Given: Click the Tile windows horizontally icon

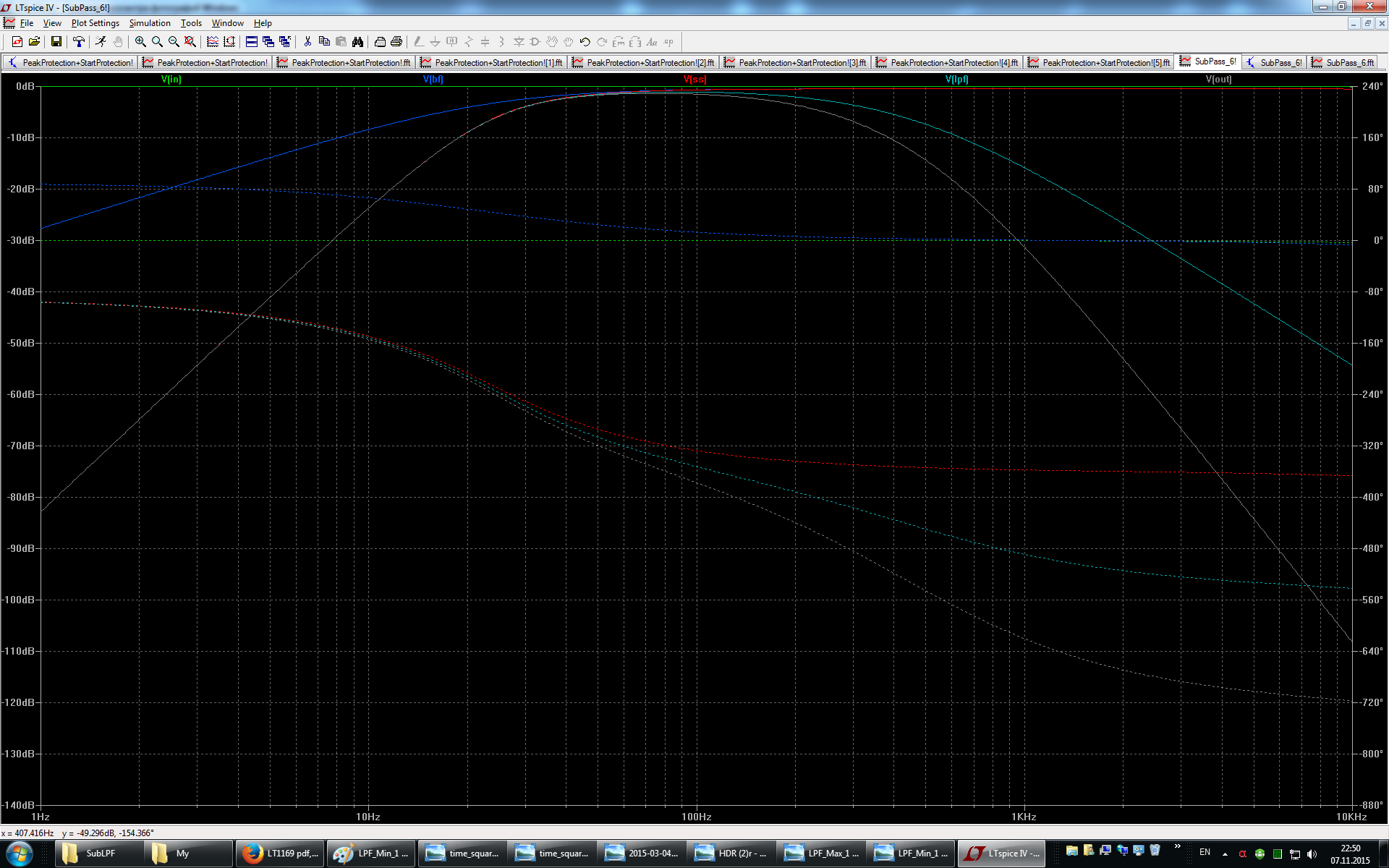Looking at the screenshot, I should (251, 42).
